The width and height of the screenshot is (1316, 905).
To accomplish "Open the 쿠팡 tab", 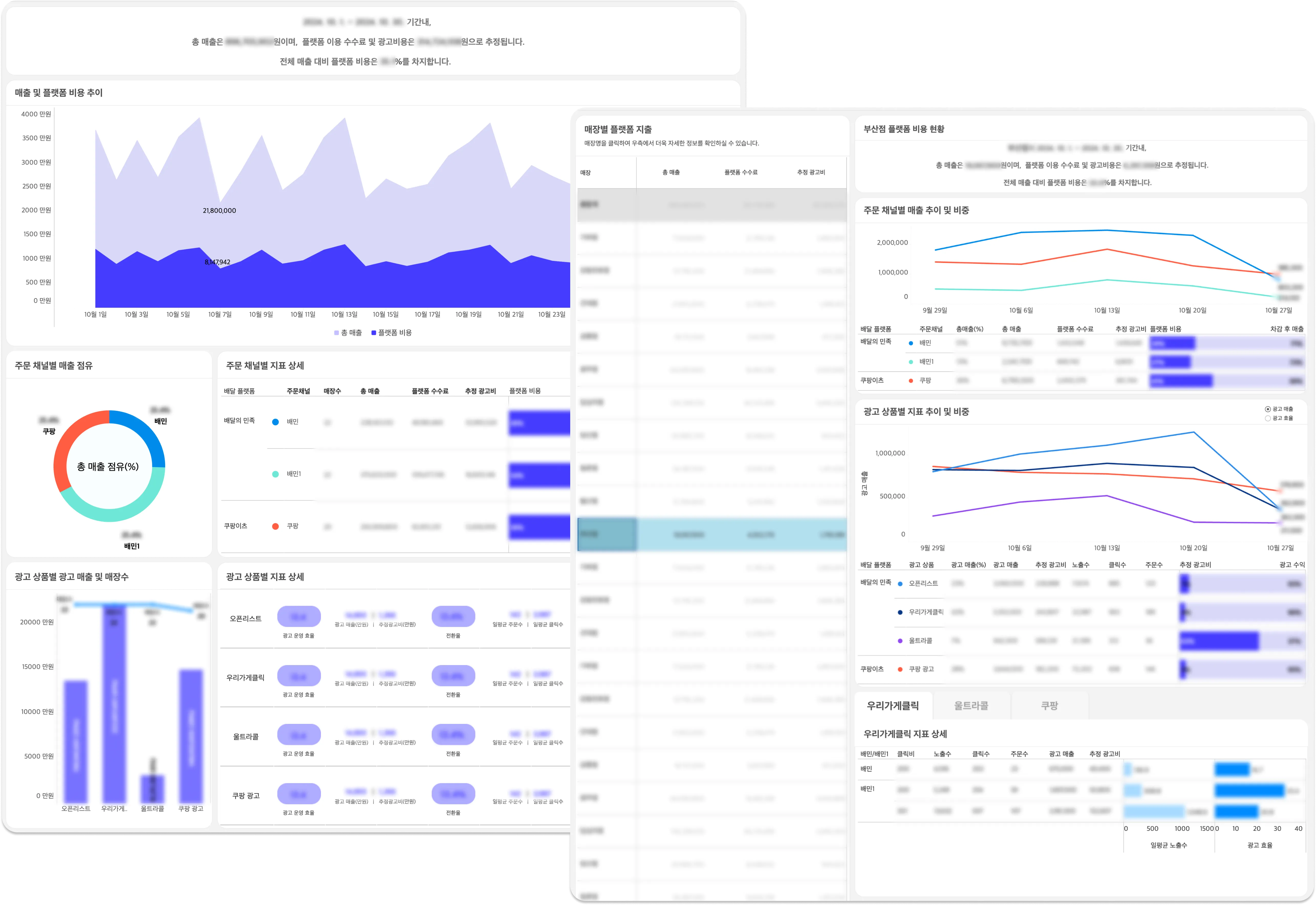I will tap(1049, 706).
